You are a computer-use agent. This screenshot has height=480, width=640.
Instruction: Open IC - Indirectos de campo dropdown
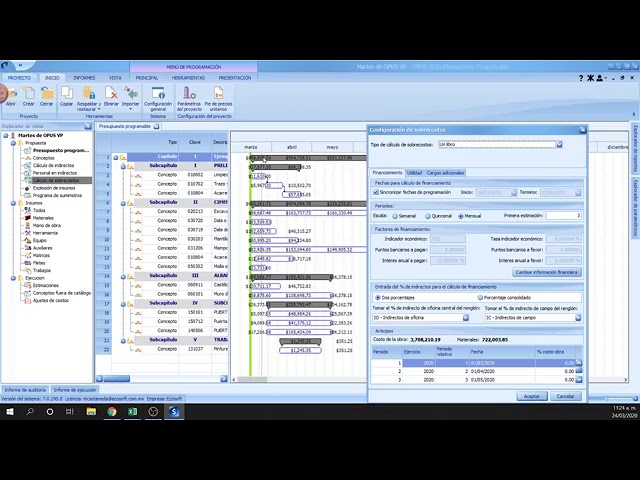(x=578, y=318)
